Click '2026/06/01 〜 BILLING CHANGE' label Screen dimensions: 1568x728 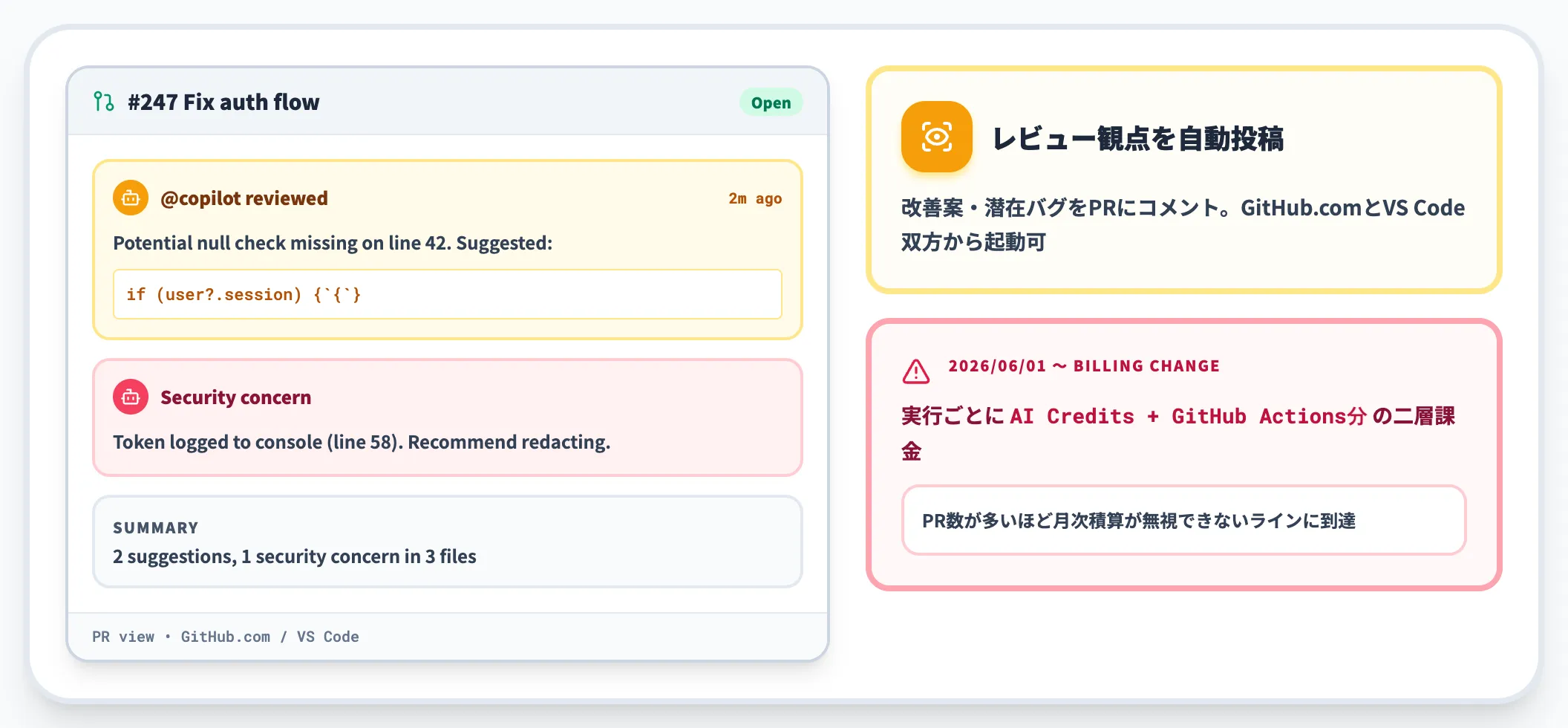coord(1084,365)
